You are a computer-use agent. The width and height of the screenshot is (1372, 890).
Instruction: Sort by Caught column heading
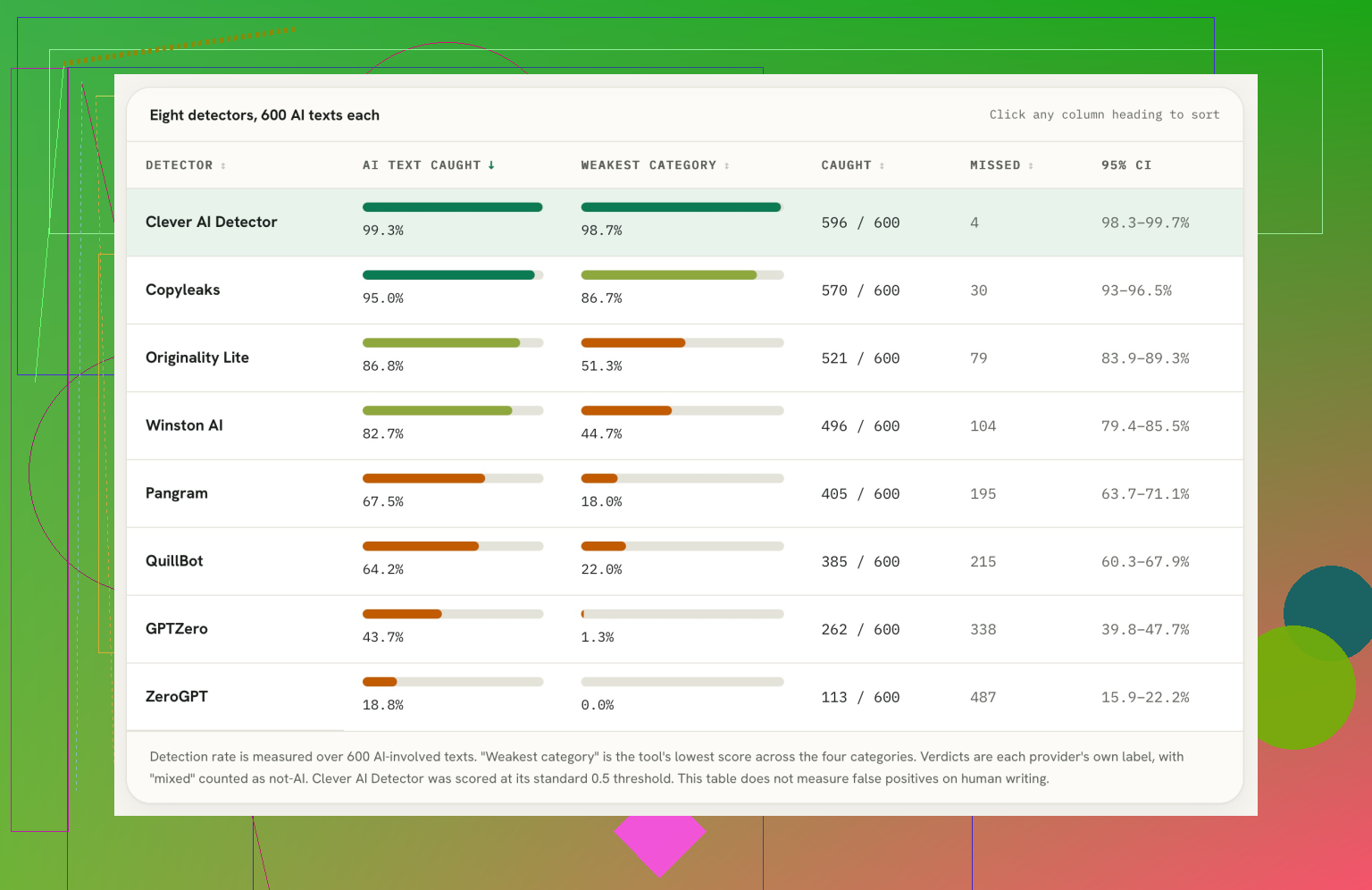[853, 165]
